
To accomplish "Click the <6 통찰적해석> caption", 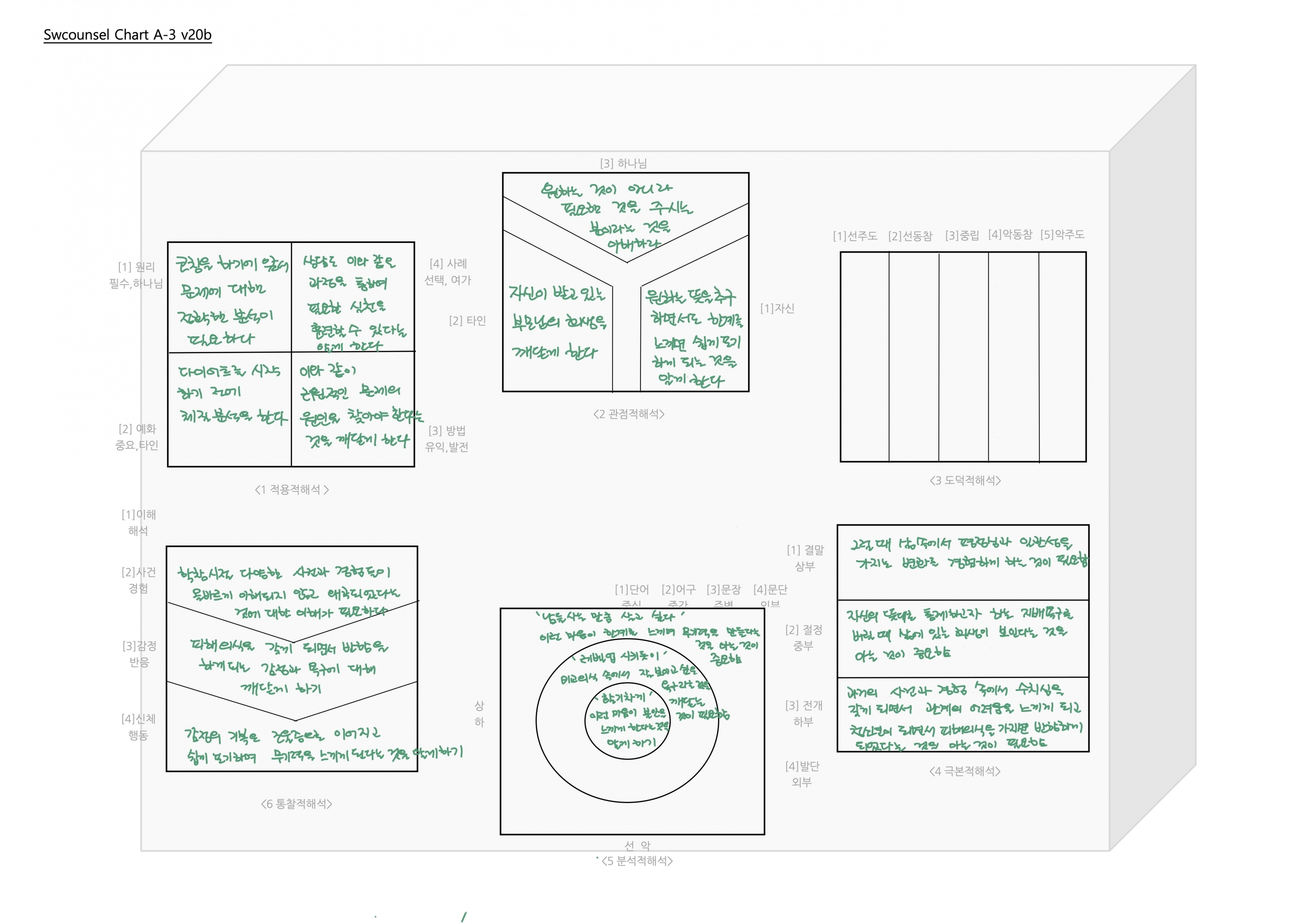I will (x=296, y=804).
